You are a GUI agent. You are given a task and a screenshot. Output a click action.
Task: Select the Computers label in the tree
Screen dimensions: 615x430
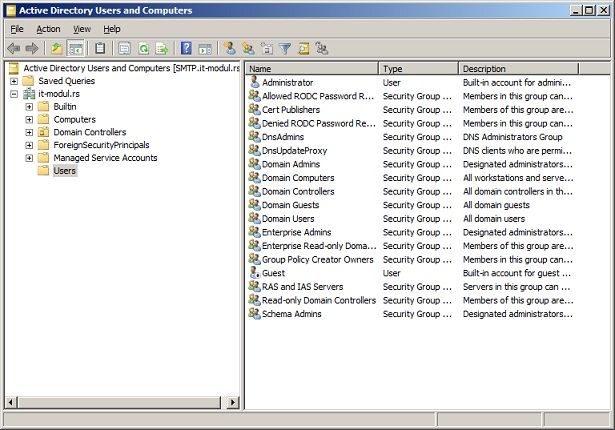pyautogui.click(x=75, y=119)
